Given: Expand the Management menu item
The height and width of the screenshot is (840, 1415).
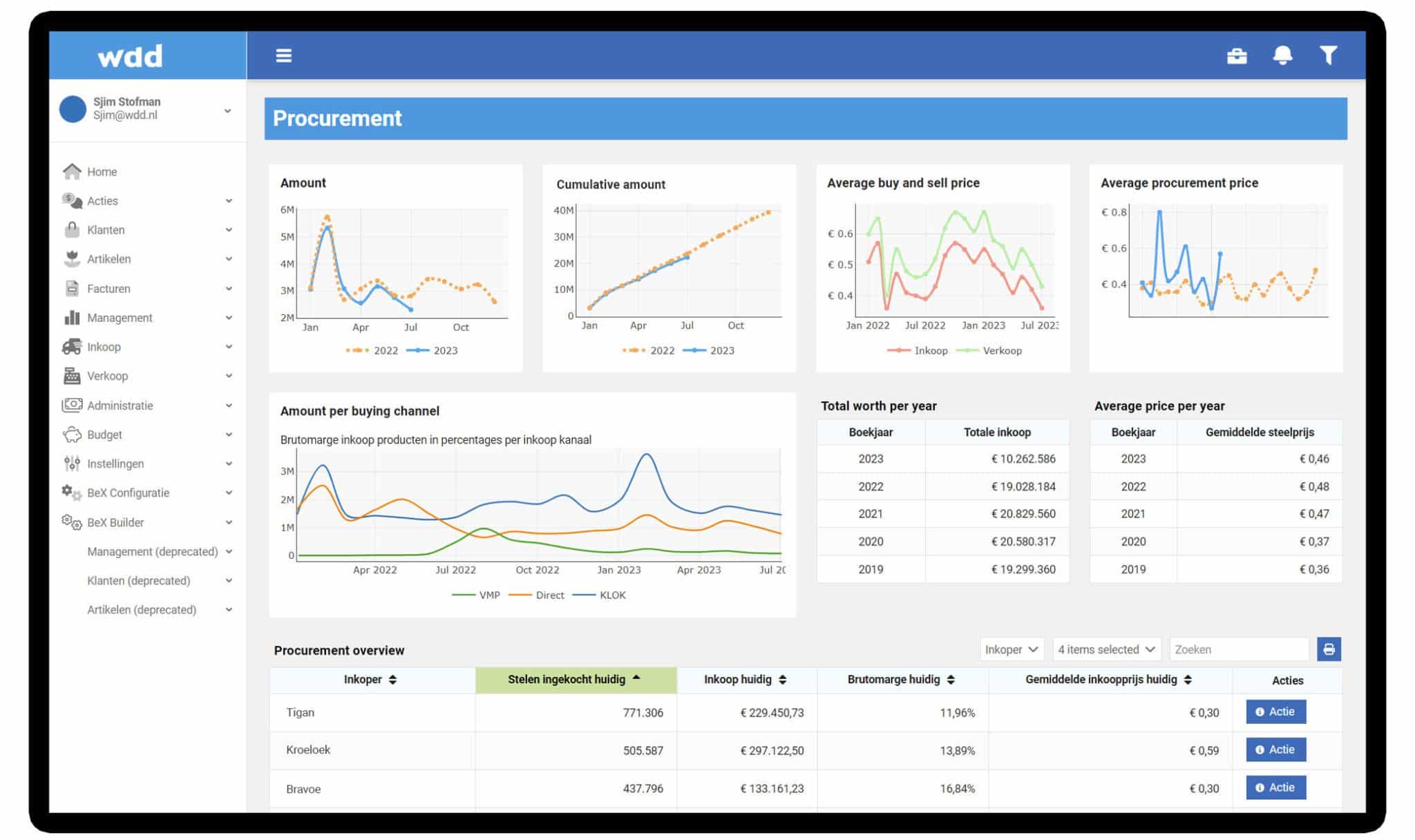Looking at the screenshot, I should pyautogui.click(x=120, y=318).
